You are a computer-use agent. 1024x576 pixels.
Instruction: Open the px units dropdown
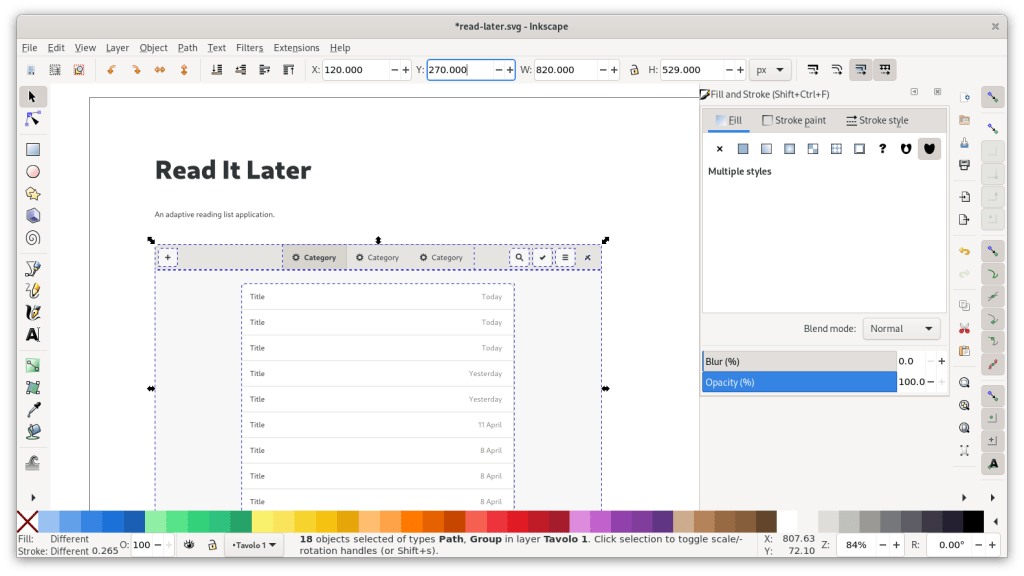tap(770, 70)
